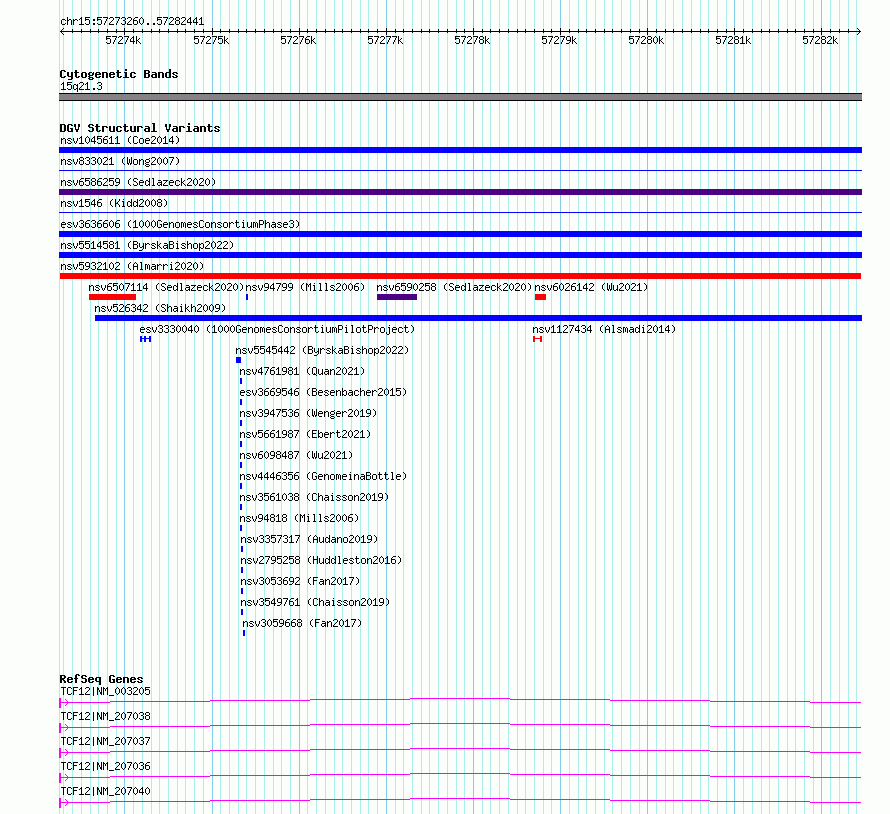Viewport: 890px width, 814px height.
Task: Click esv3636606 (1000GenomesConsortiumPhase3) label
Action: (x=180, y=224)
